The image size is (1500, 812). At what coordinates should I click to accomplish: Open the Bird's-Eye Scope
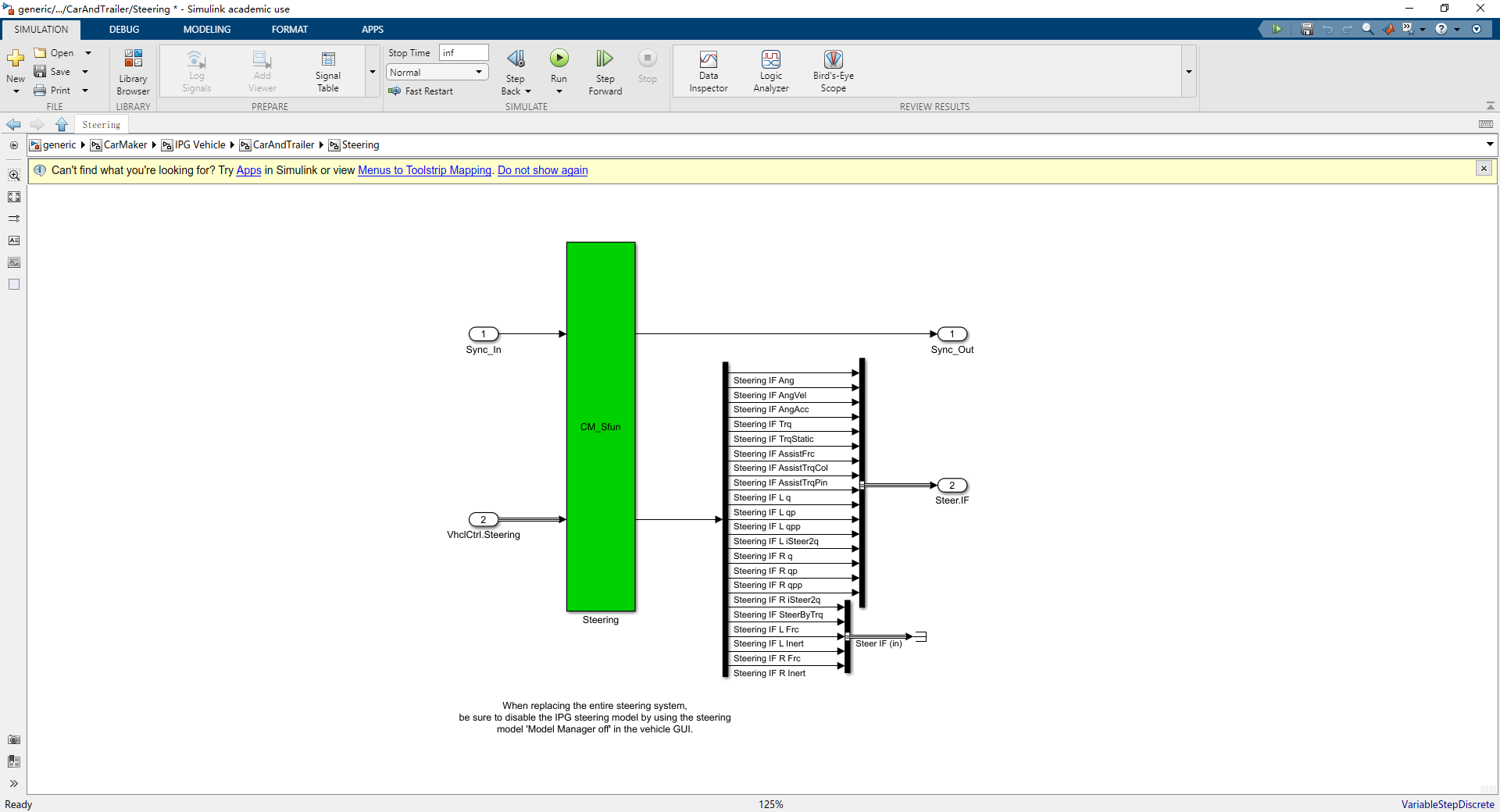[x=834, y=72]
